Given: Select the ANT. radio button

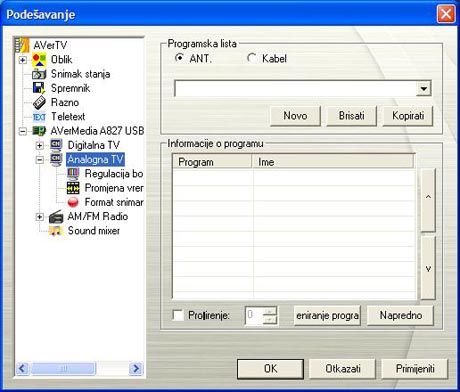Looking at the screenshot, I should tap(180, 58).
